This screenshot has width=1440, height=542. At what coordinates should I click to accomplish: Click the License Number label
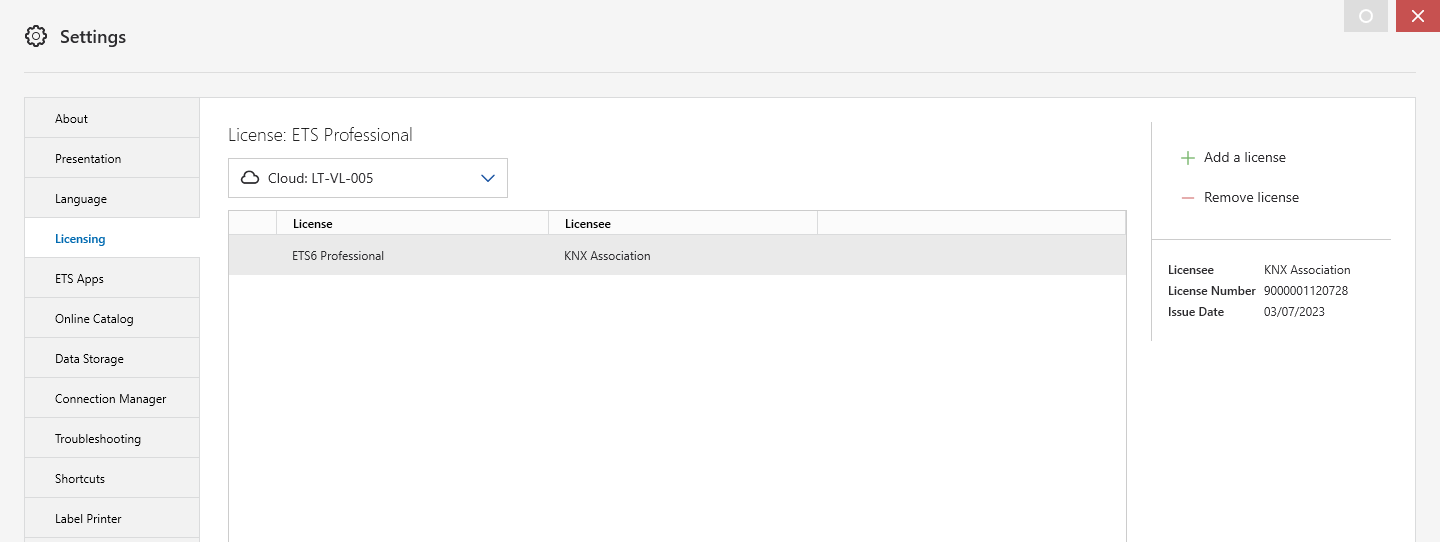(x=1211, y=291)
